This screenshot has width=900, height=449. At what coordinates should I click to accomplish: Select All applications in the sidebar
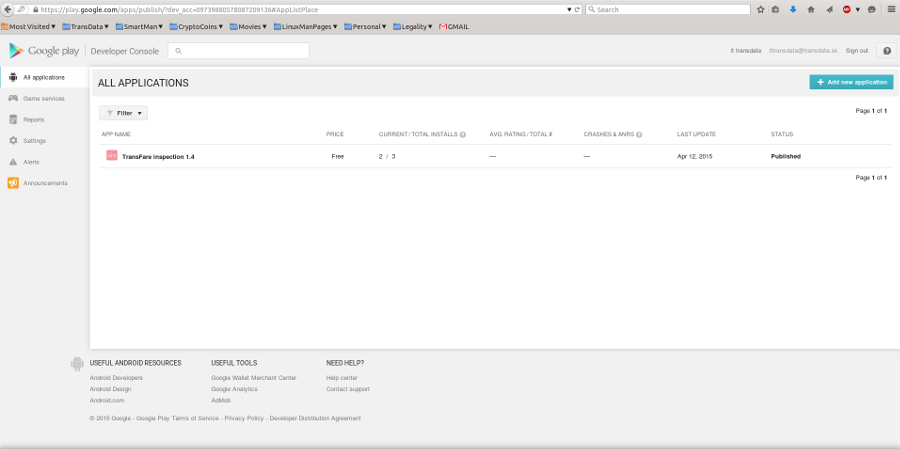pos(43,77)
